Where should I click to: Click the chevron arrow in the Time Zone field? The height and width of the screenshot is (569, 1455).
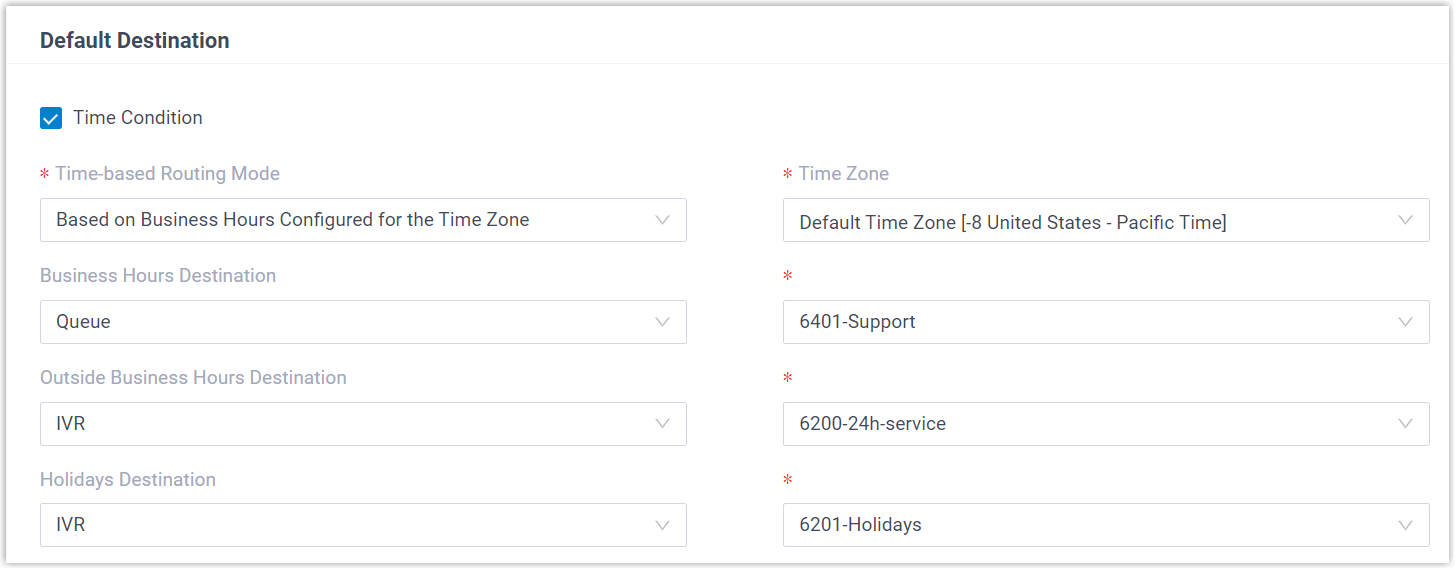pos(1405,220)
